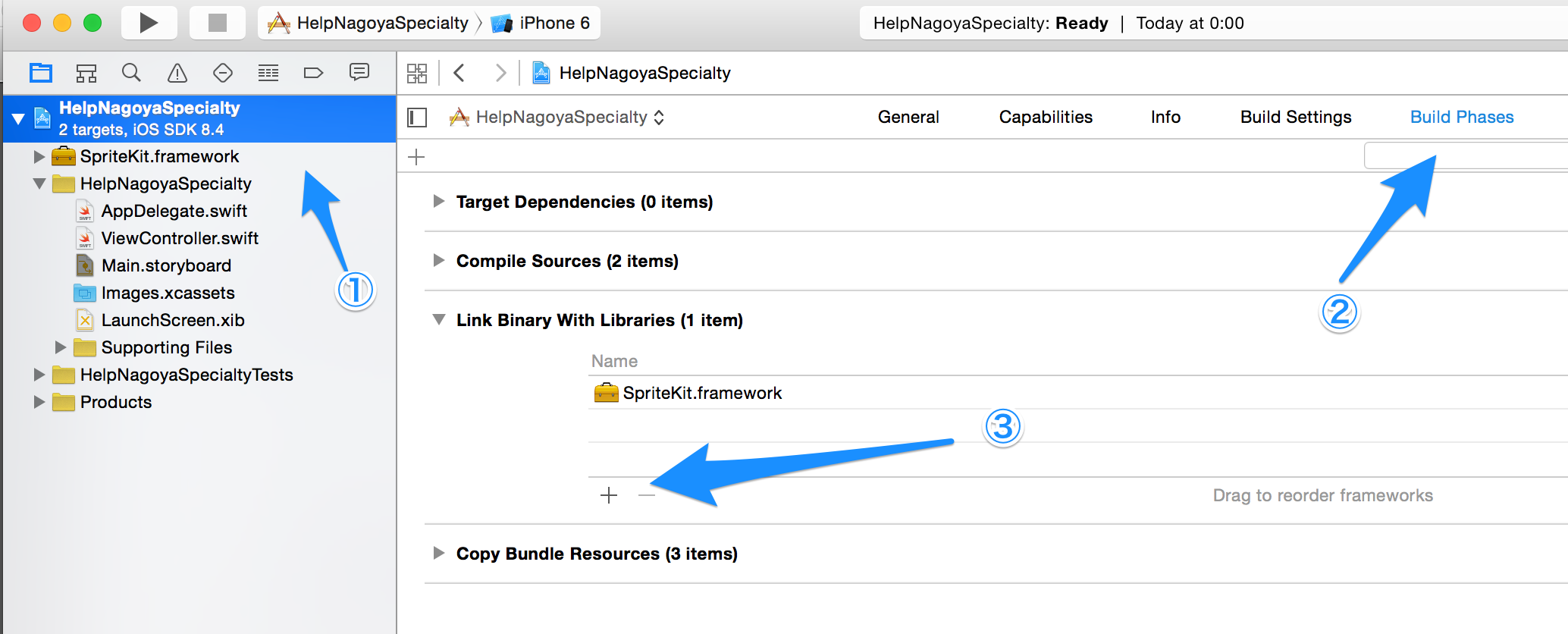Open the HelpNagoyaSpecialty target selector dropdown

point(557,118)
